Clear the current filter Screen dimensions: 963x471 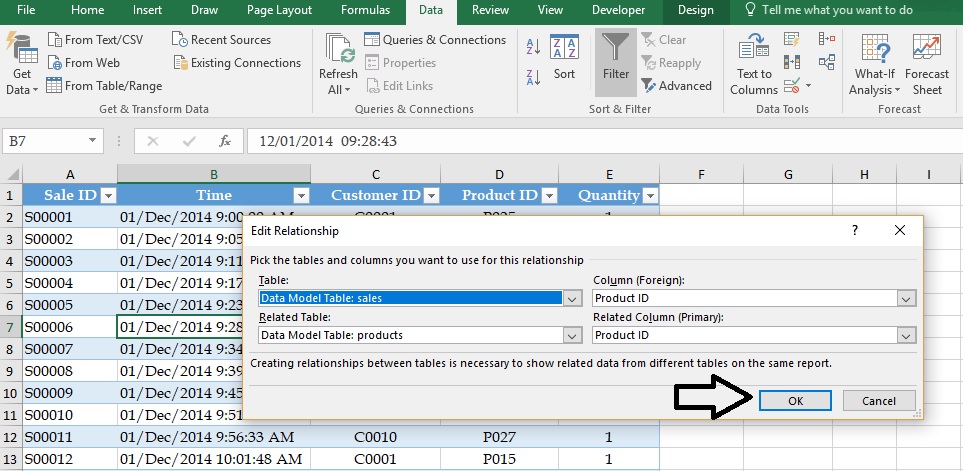pos(663,40)
